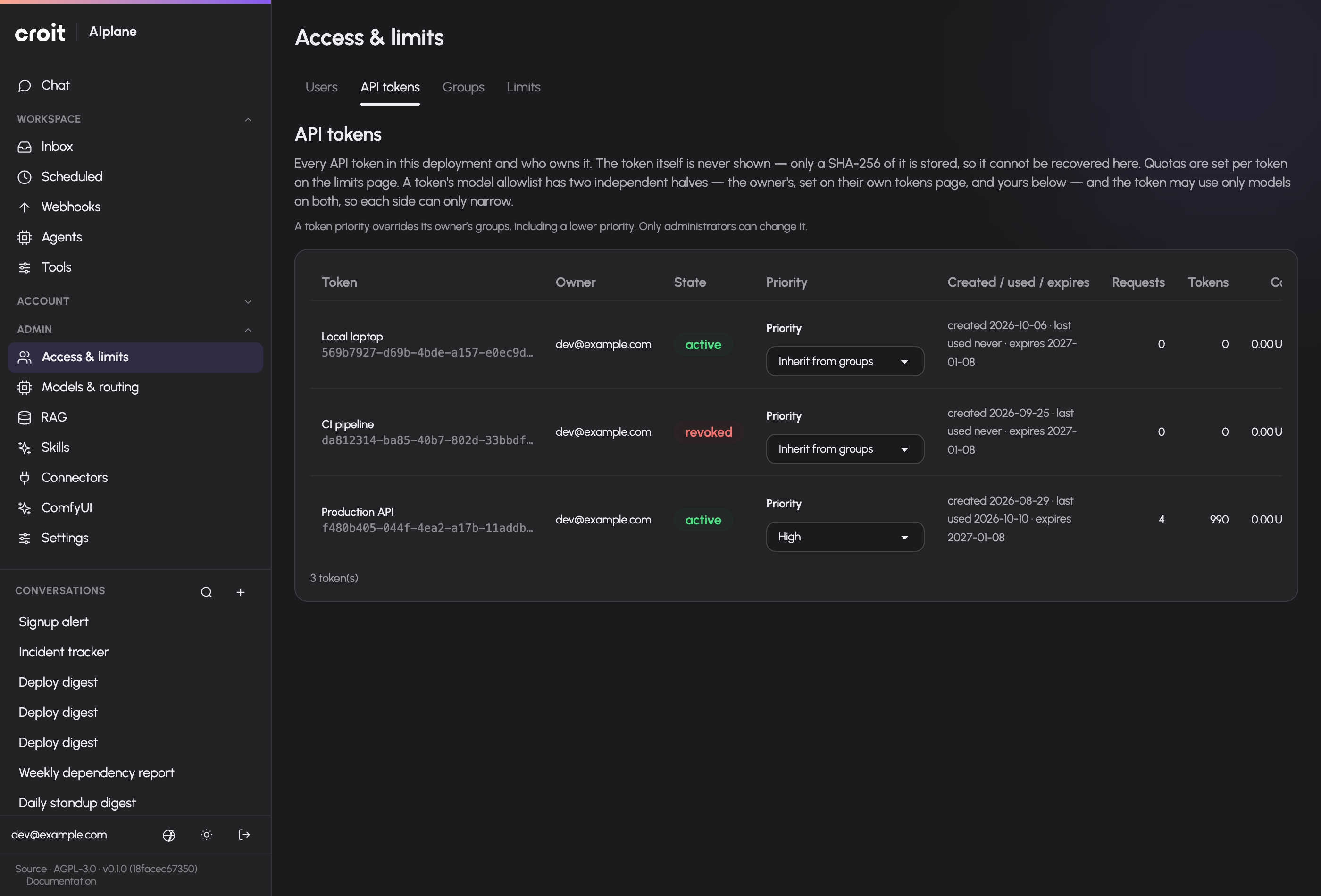This screenshot has width=1321, height=896.
Task: Click Production API token hash f480b405
Action: 427,528
